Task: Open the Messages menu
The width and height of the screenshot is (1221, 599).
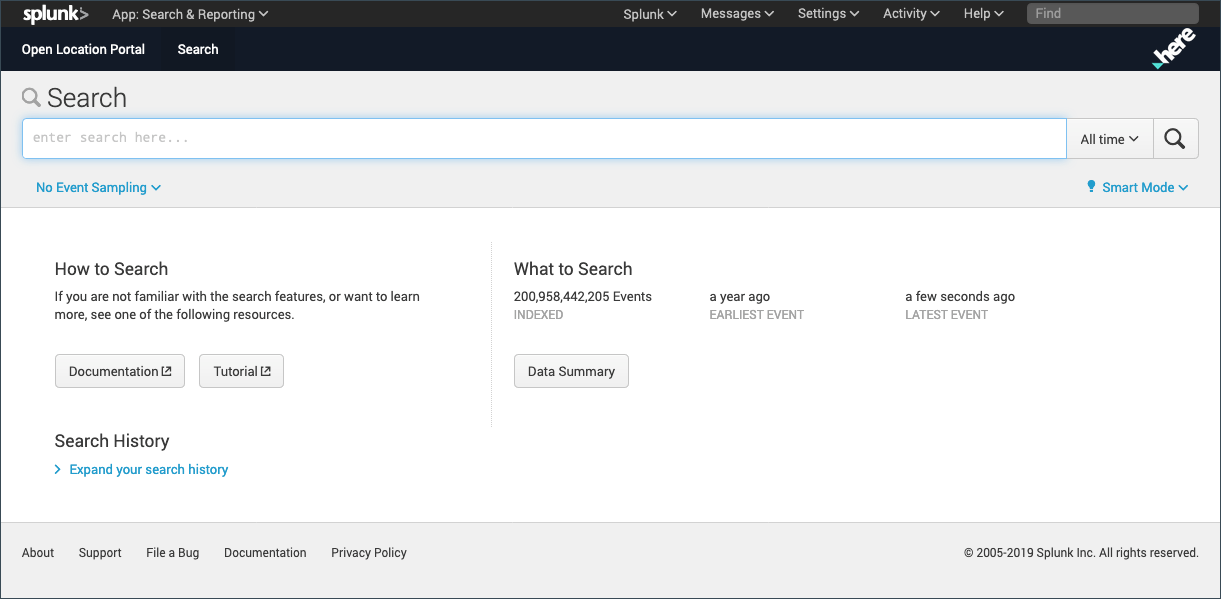Action: point(736,13)
